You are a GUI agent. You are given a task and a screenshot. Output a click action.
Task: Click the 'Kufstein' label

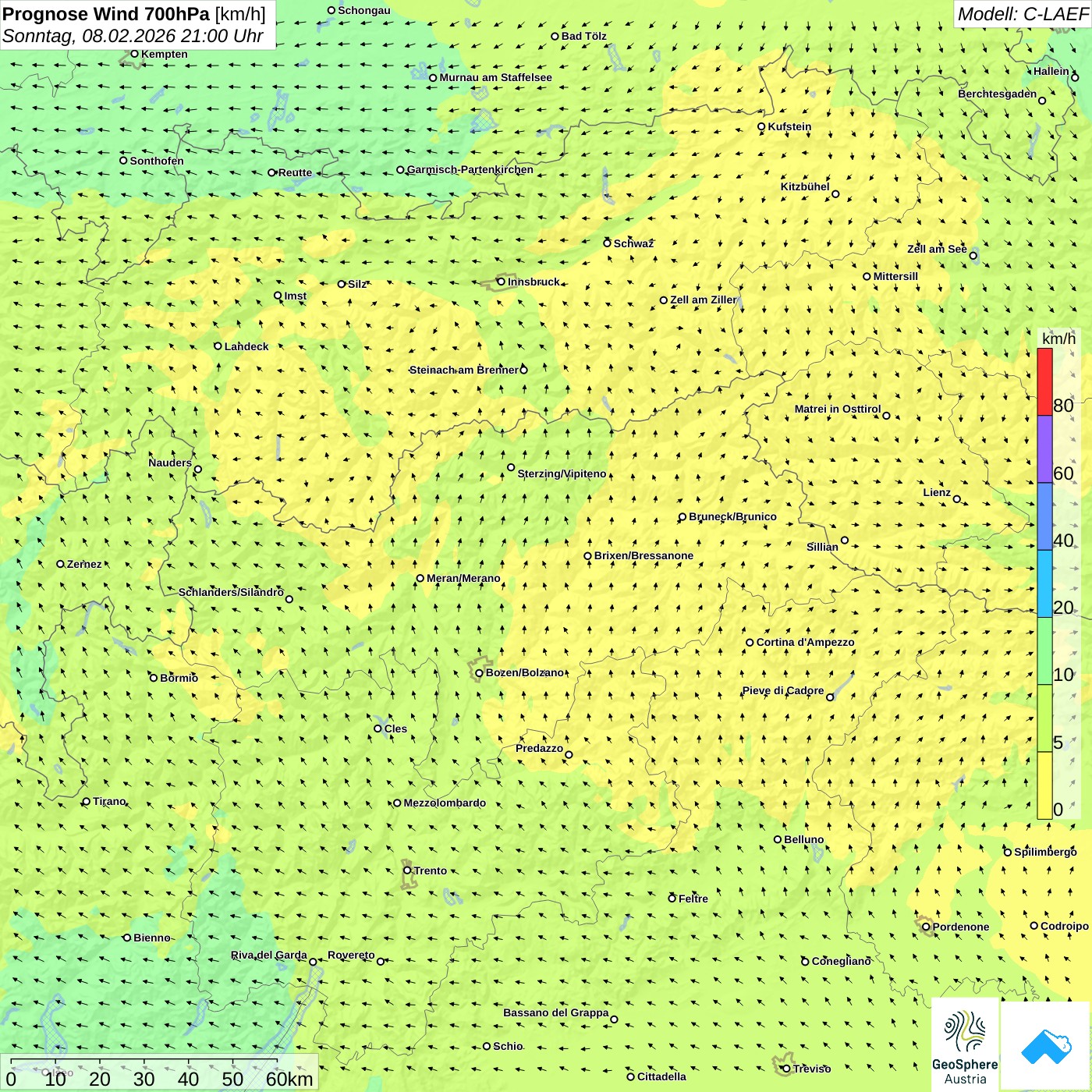click(789, 126)
